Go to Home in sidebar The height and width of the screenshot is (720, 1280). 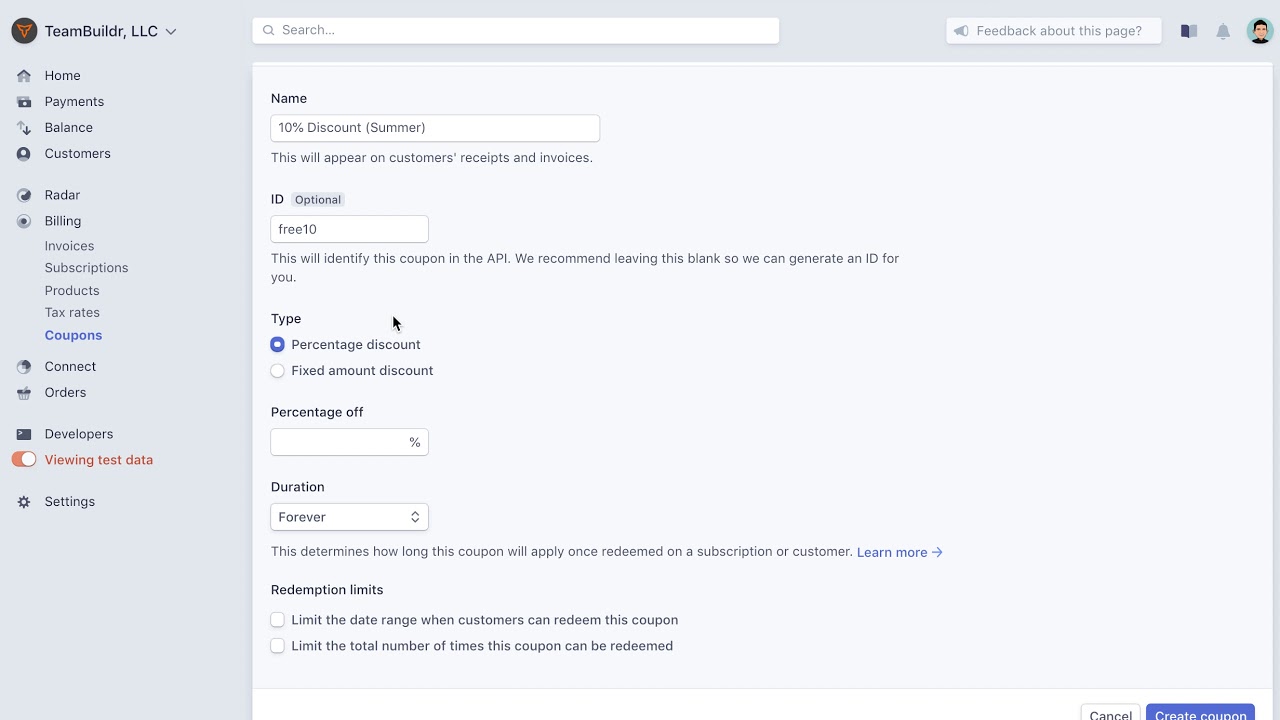[x=62, y=76]
